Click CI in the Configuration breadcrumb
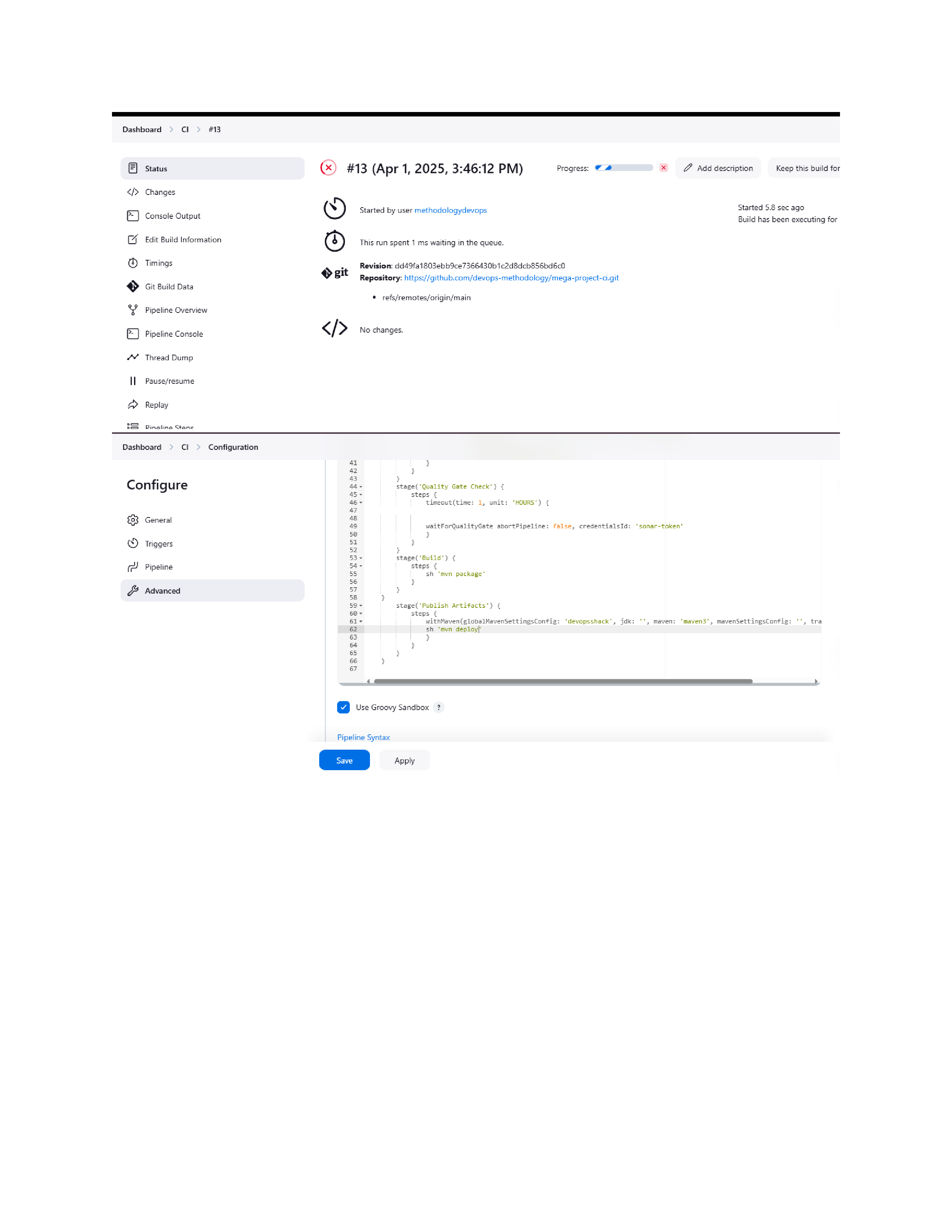The width and height of the screenshot is (952, 1232). 184,447
